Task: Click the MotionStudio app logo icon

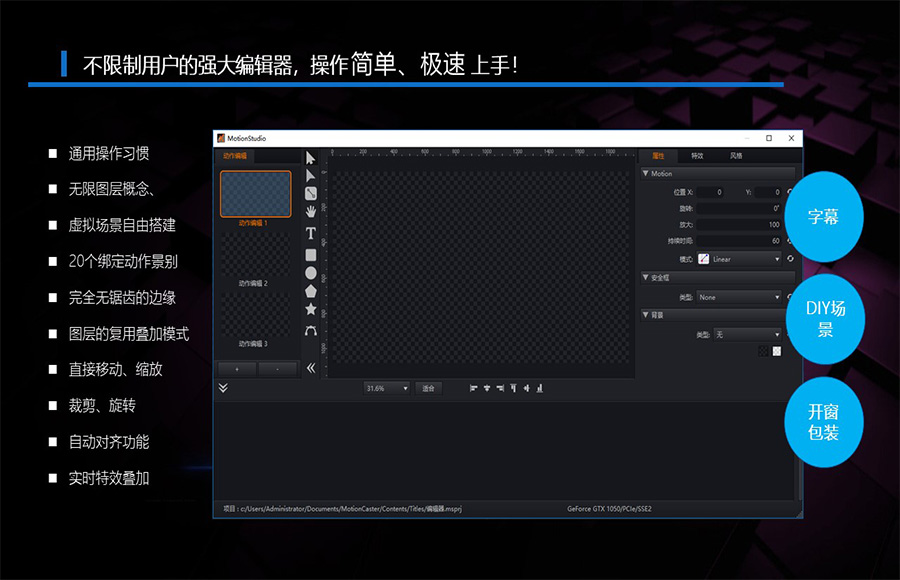Action: click(x=221, y=138)
